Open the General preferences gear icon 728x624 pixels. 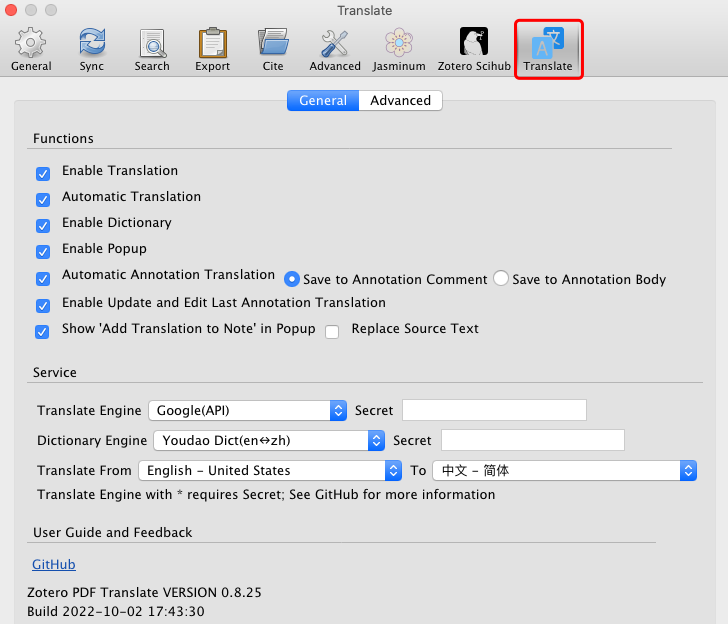(31, 49)
